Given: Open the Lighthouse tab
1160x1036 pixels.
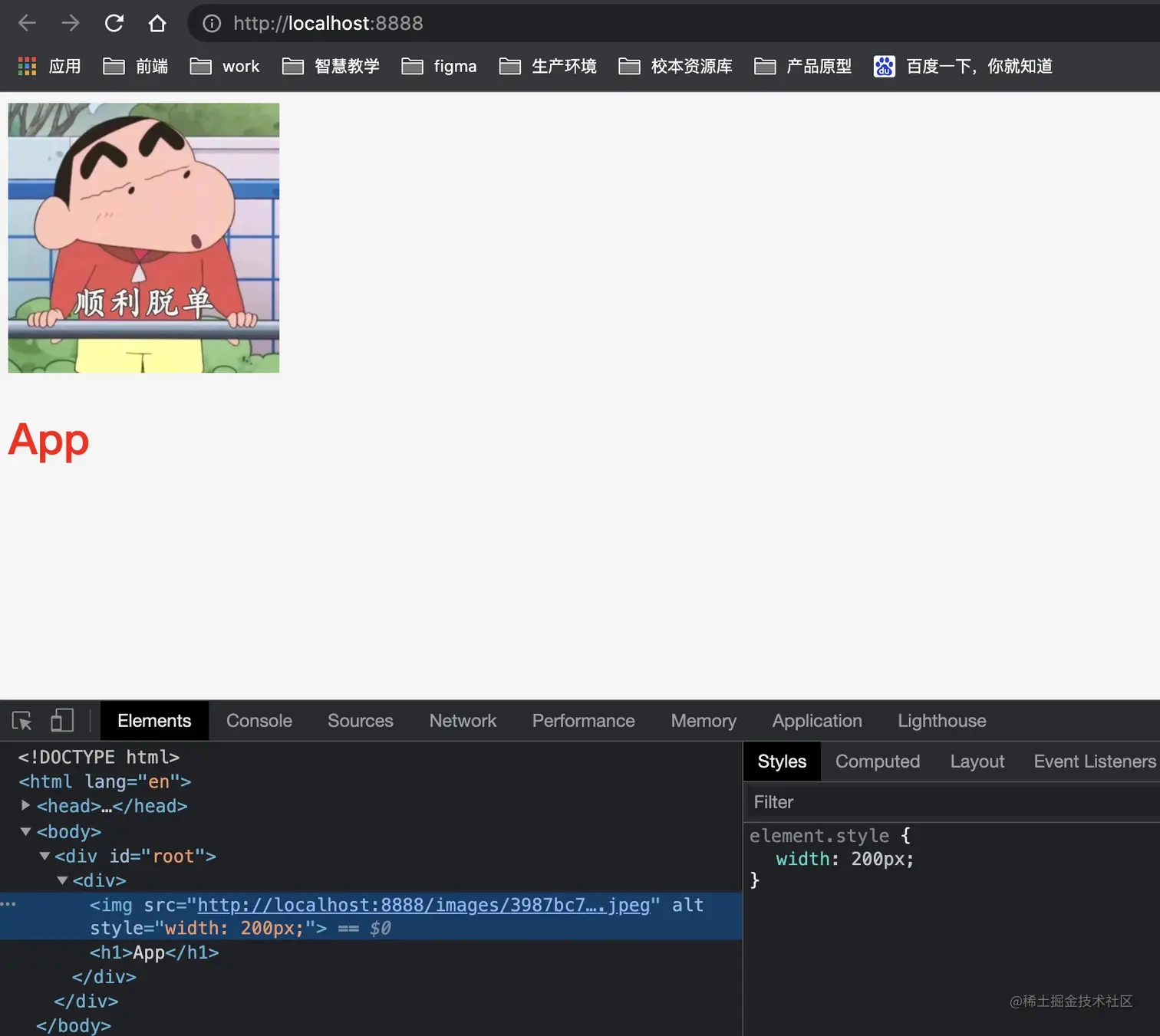Looking at the screenshot, I should coord(942,721).
